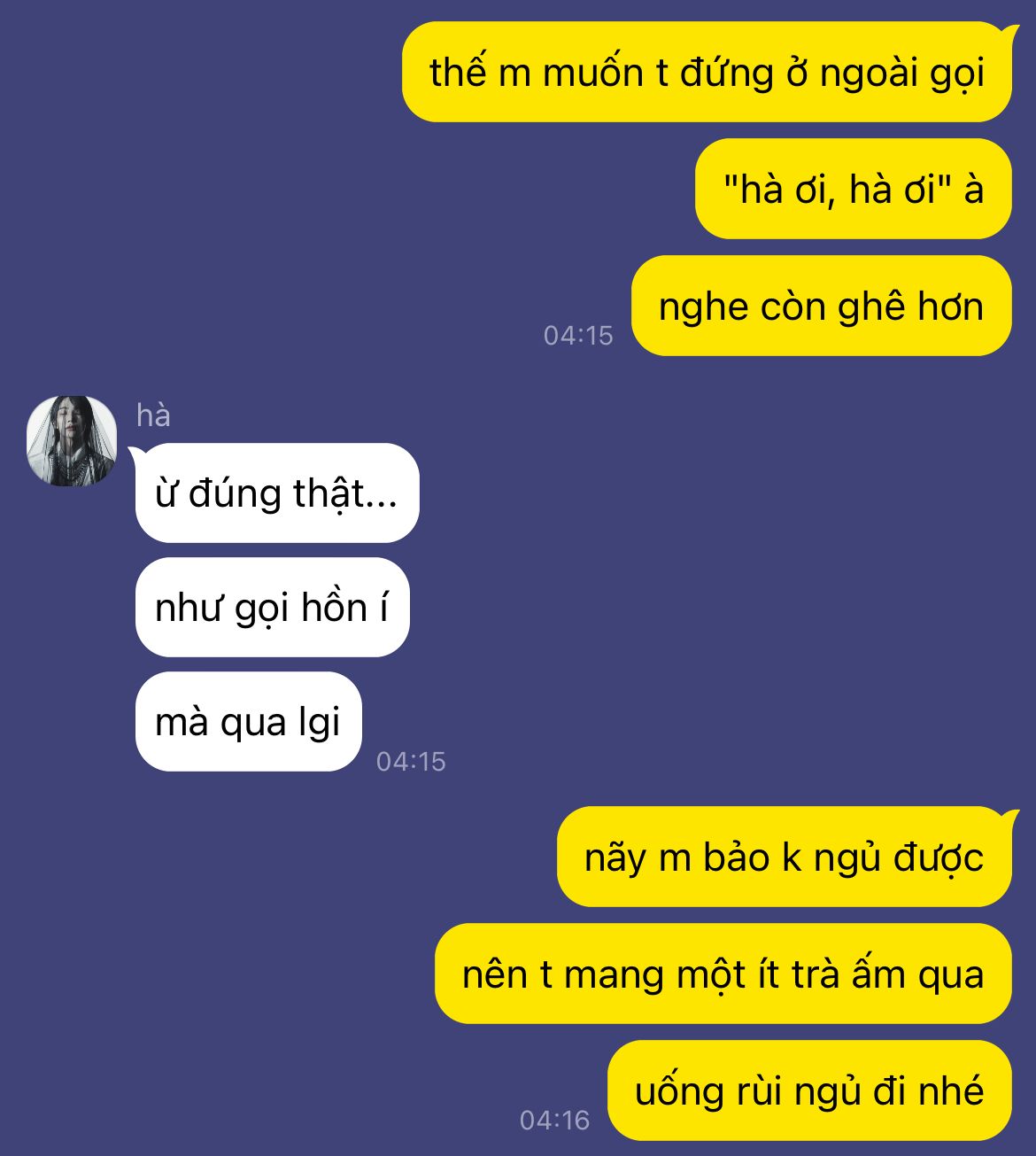1036x1156 pixels.
Task: Tap the yellow bubble '"hà ơi, hà ơi" à'
Action: tap(854, 189)
